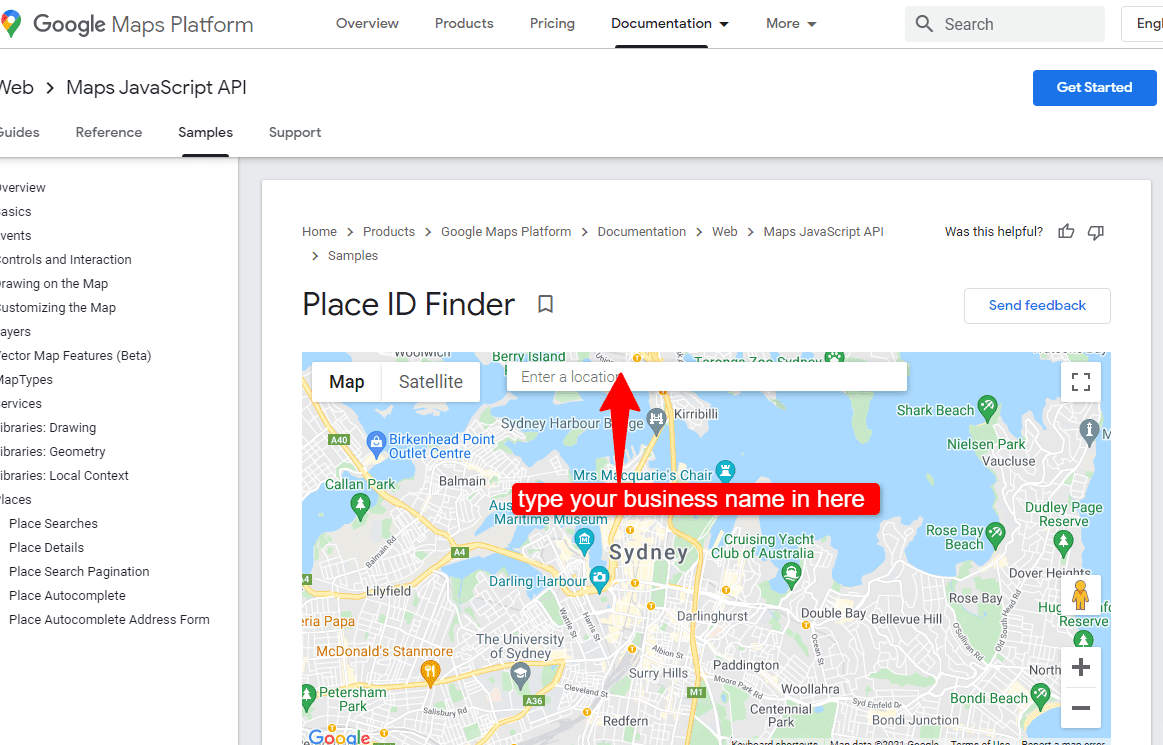Switch to the Samples tab
This screenshot has height=745, width=1163.
tap(205, 132)
